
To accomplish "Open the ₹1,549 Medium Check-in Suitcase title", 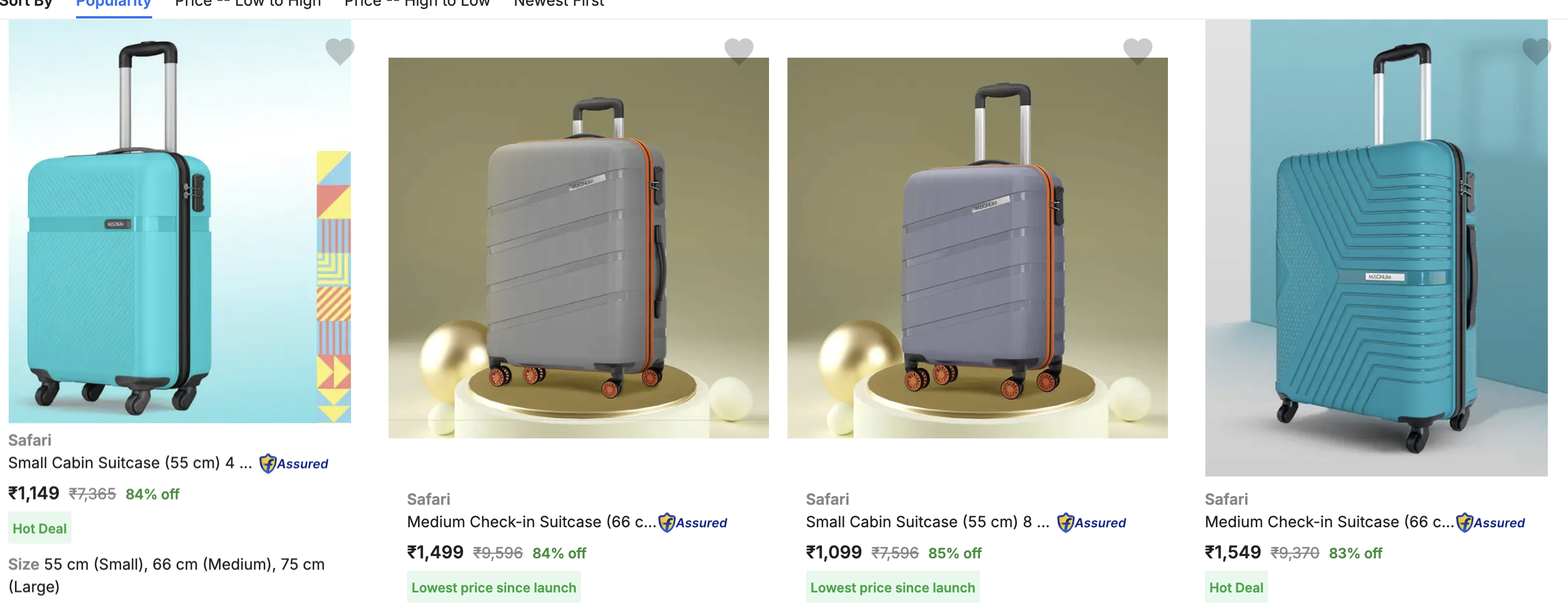I will pos(1329,522).
